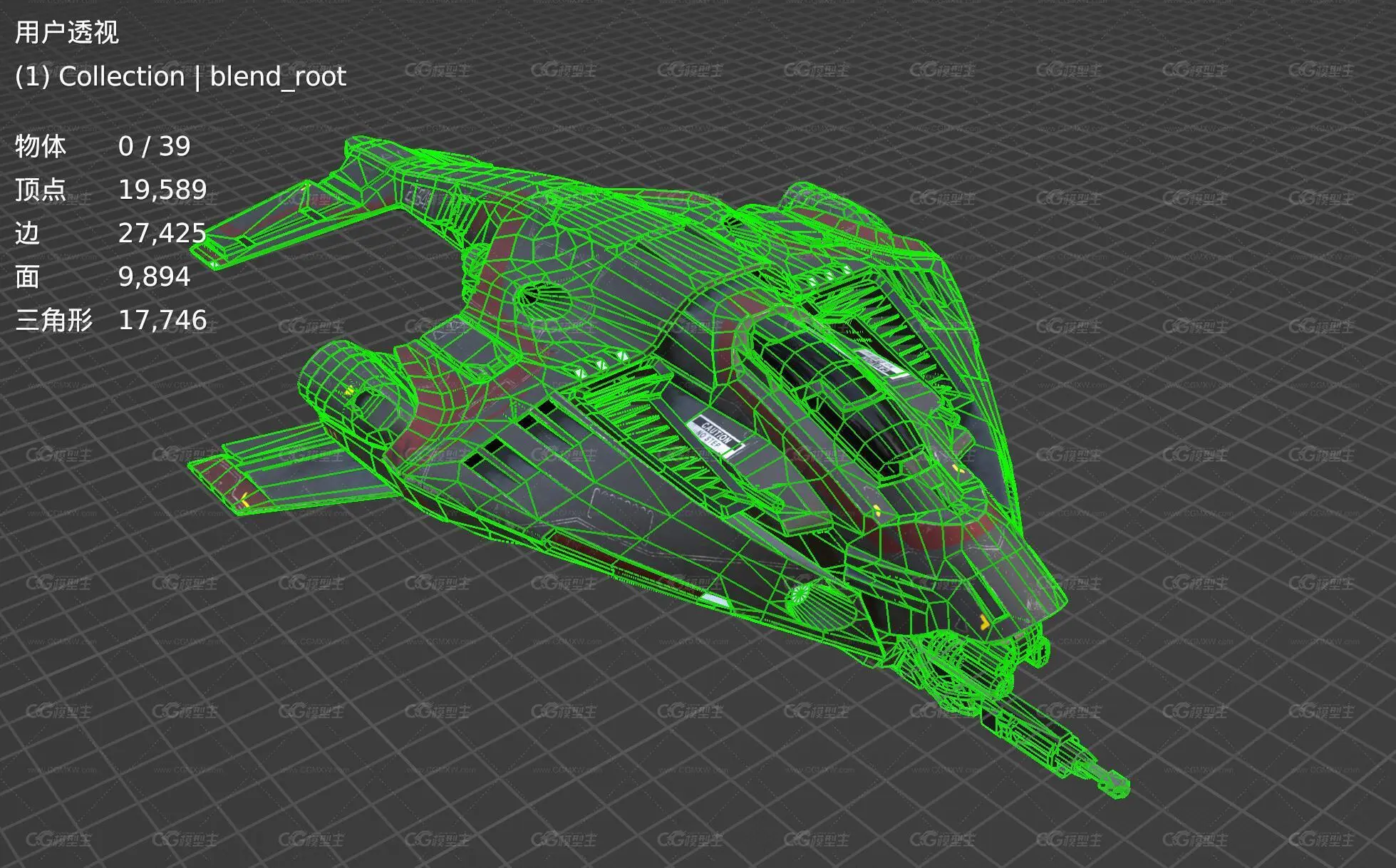Click the object count value '0 / 39'
This screenshot has width=1396, height=868.
[x=155, y=146]
